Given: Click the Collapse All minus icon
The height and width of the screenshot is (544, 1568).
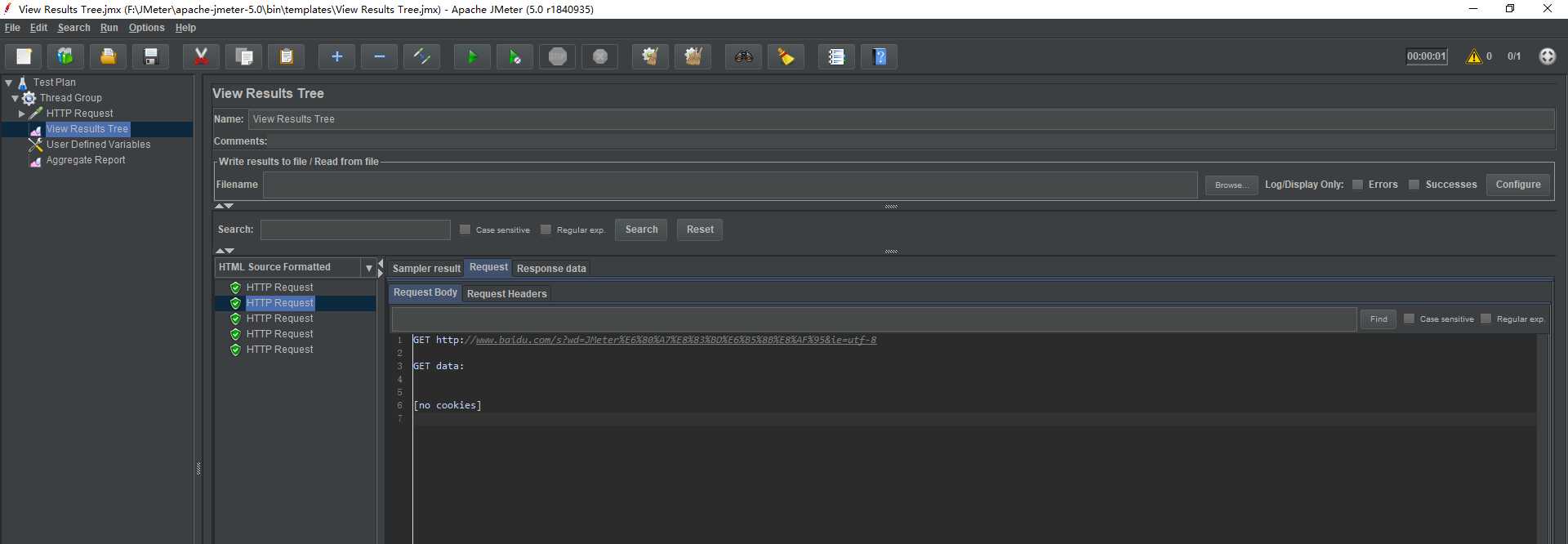Looking at the screenshot, I should 379,56.
